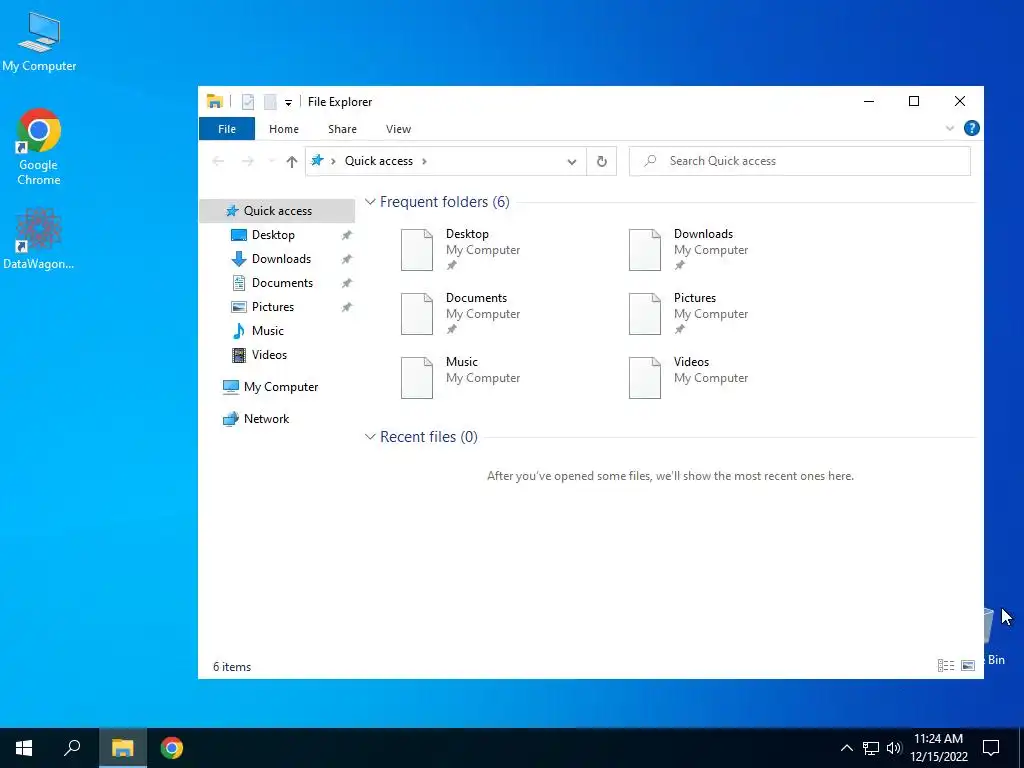Screen dimensions: 1024x768
Task: Click the Forward navigation arrow
Action: point(248,161)
